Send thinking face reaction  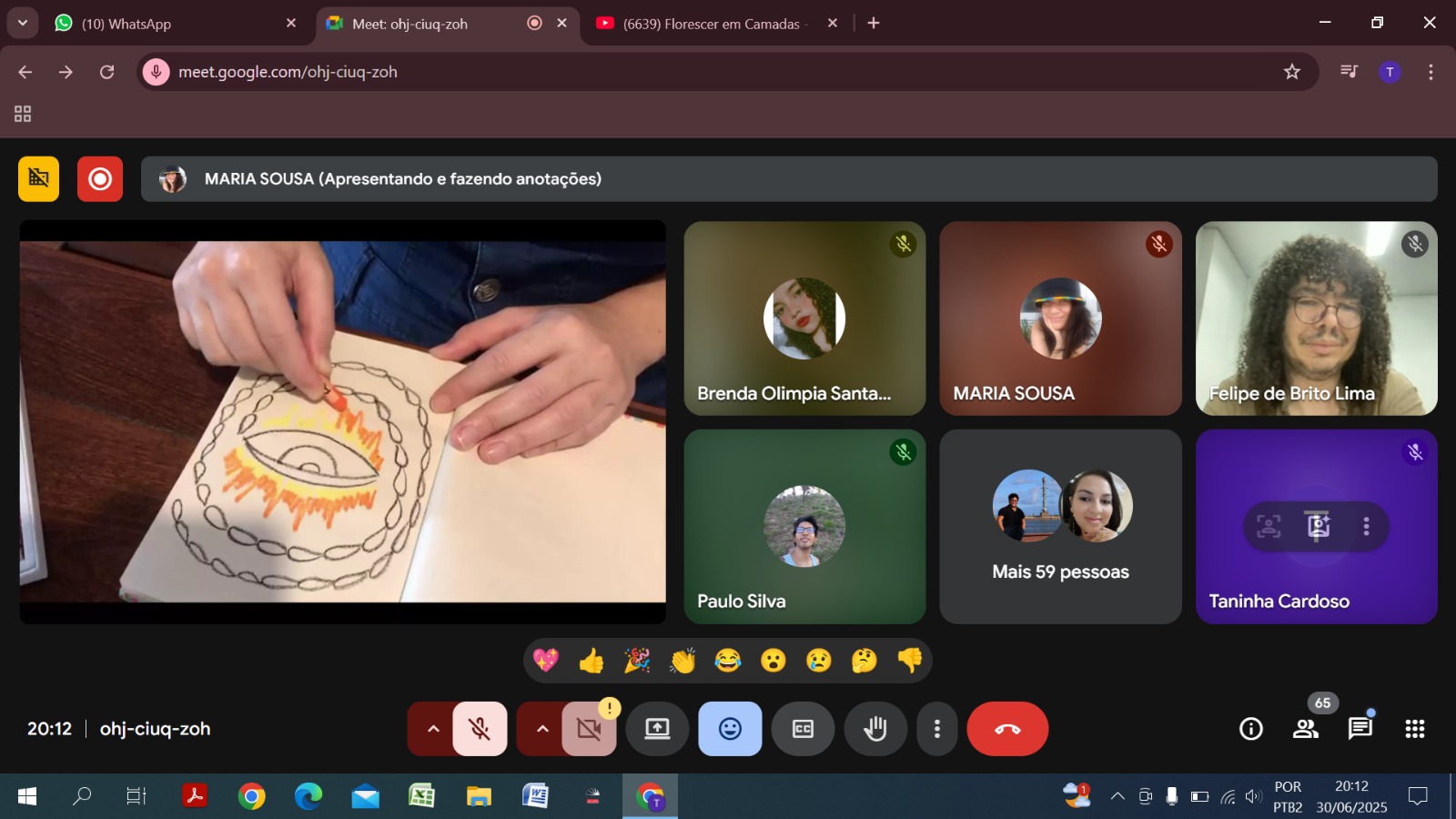point(864,661)
